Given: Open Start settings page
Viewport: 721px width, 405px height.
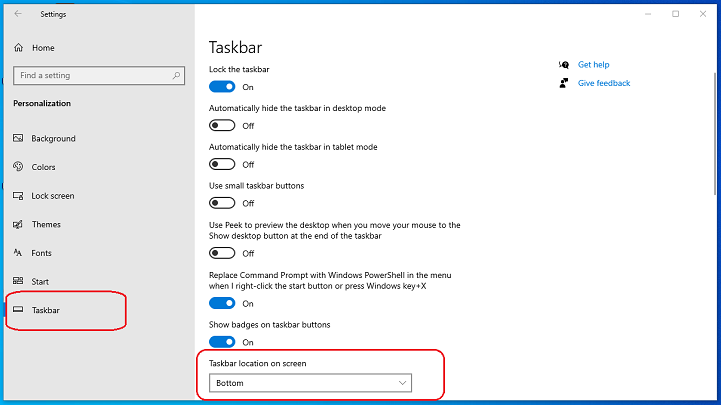Looking at the screenshot, I should click(x=40, y=281).
